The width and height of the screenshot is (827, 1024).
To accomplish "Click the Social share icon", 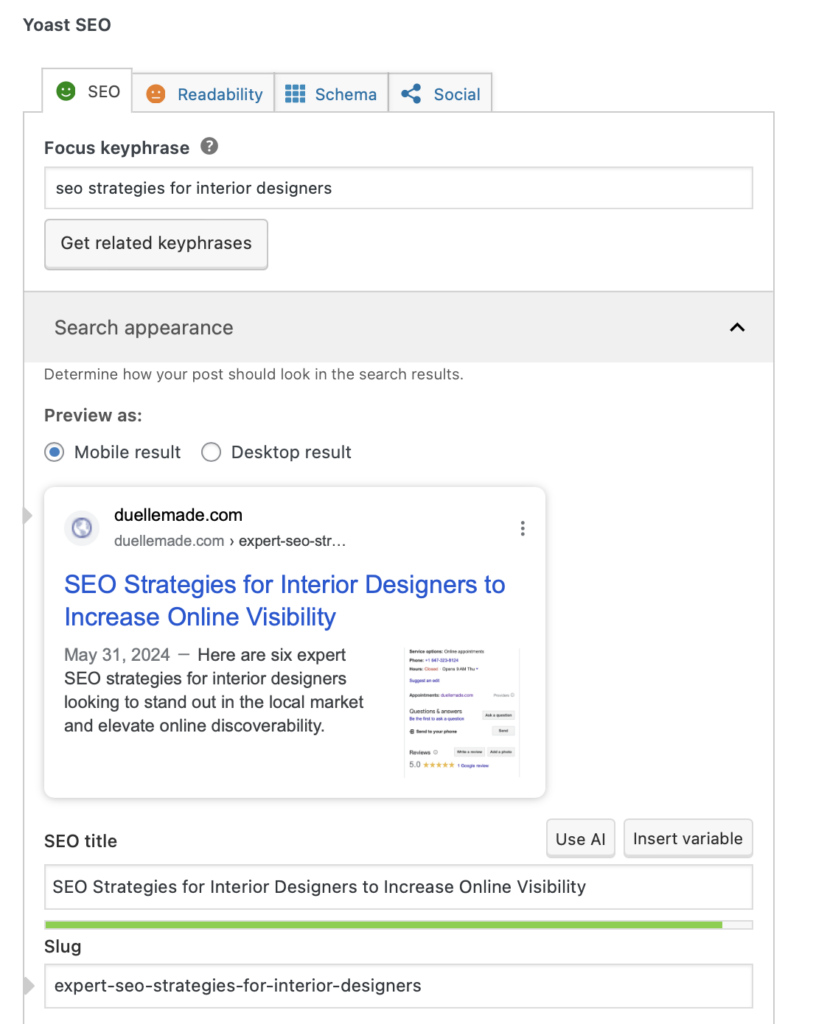I will (411, 93).
